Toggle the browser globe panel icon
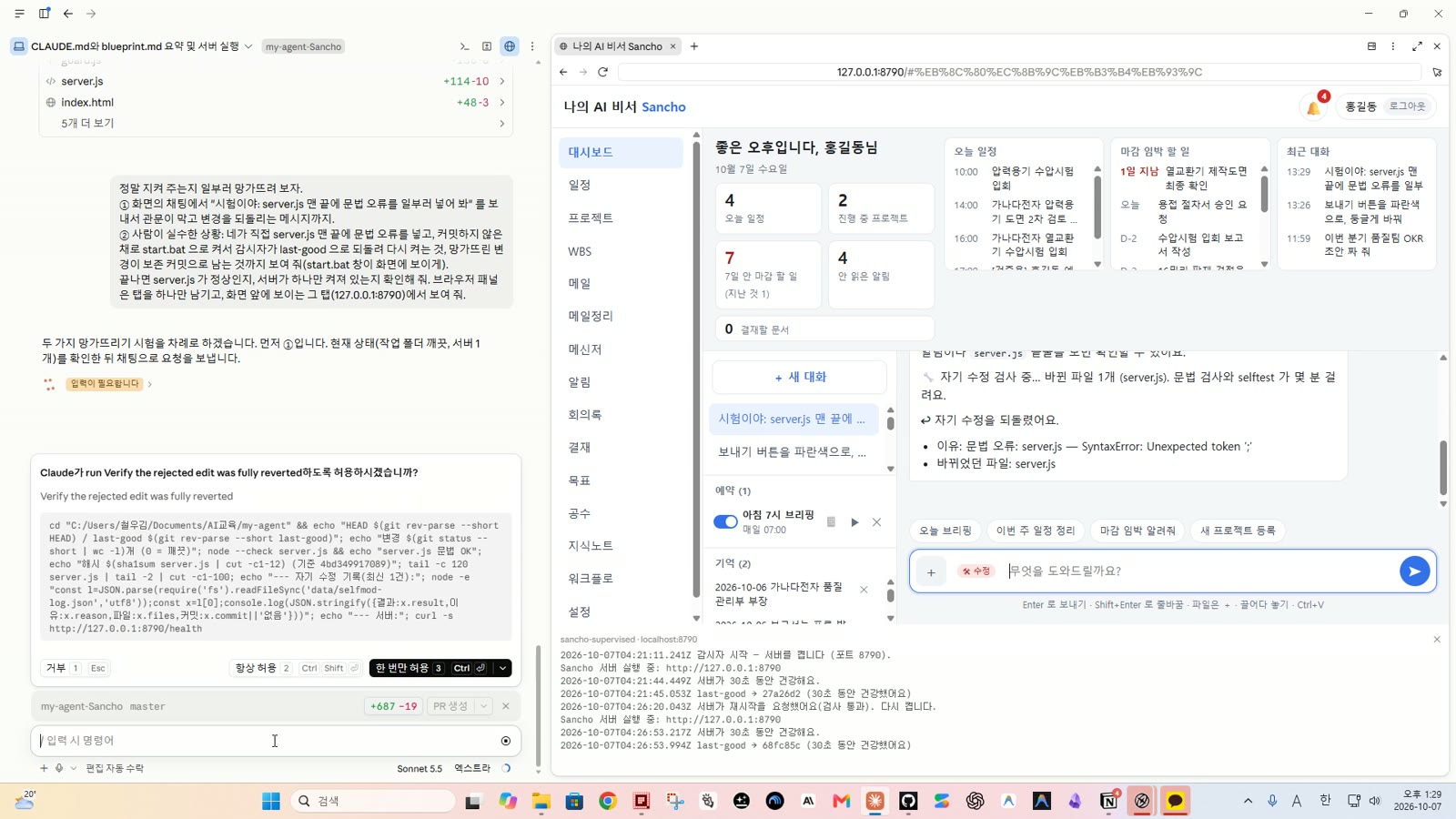Viewport: 1456px width, 819px height. pos(510,46)
